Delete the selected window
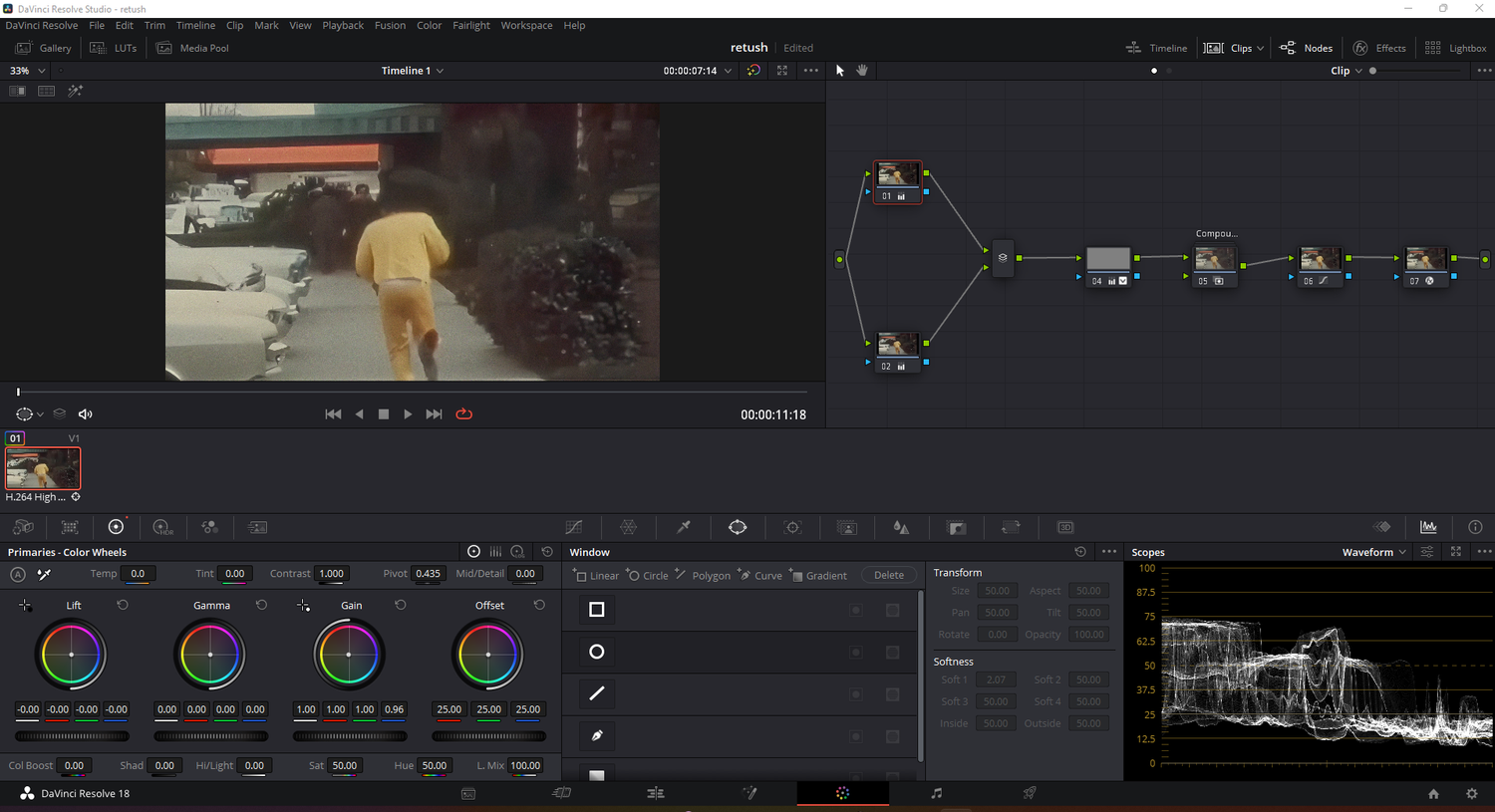Image resolution: width=1495 pixels, height=812 pixels. point(889,575)
